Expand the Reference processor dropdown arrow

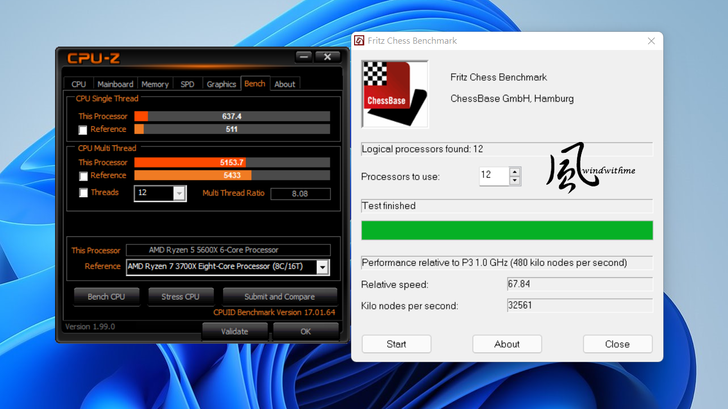(323, 267)
